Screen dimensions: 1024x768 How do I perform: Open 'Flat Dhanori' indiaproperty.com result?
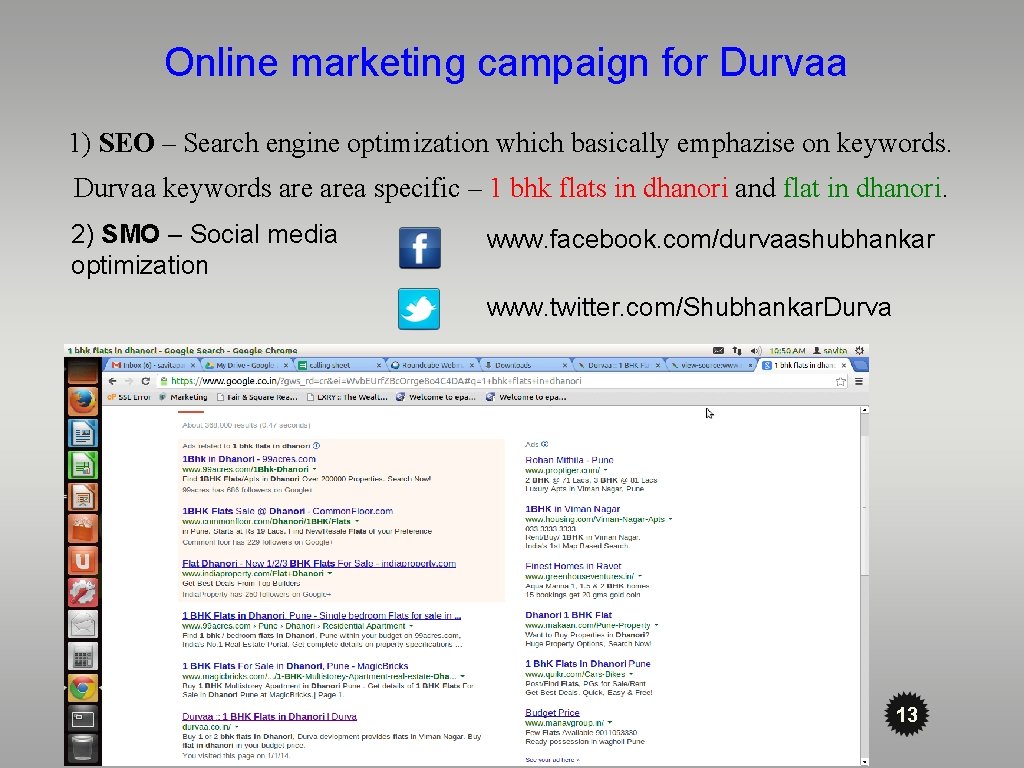pos(319,564)
